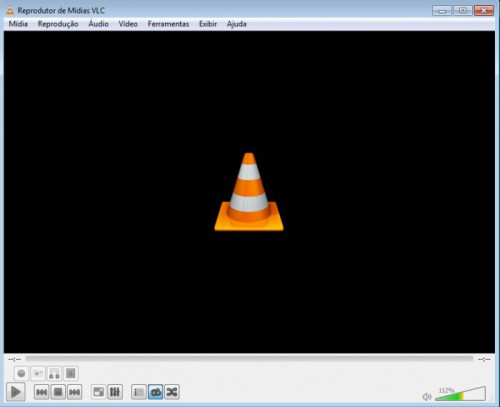The height and width of the screenshot is (407, 500).
Task: Open the Reprodução menu
Action: pos(58,24)
